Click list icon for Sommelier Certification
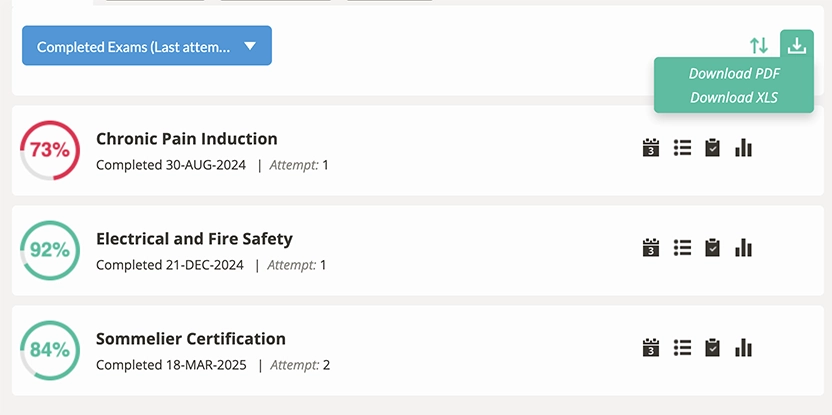Viewport: 832px width, 415px height. pos(682,348)
